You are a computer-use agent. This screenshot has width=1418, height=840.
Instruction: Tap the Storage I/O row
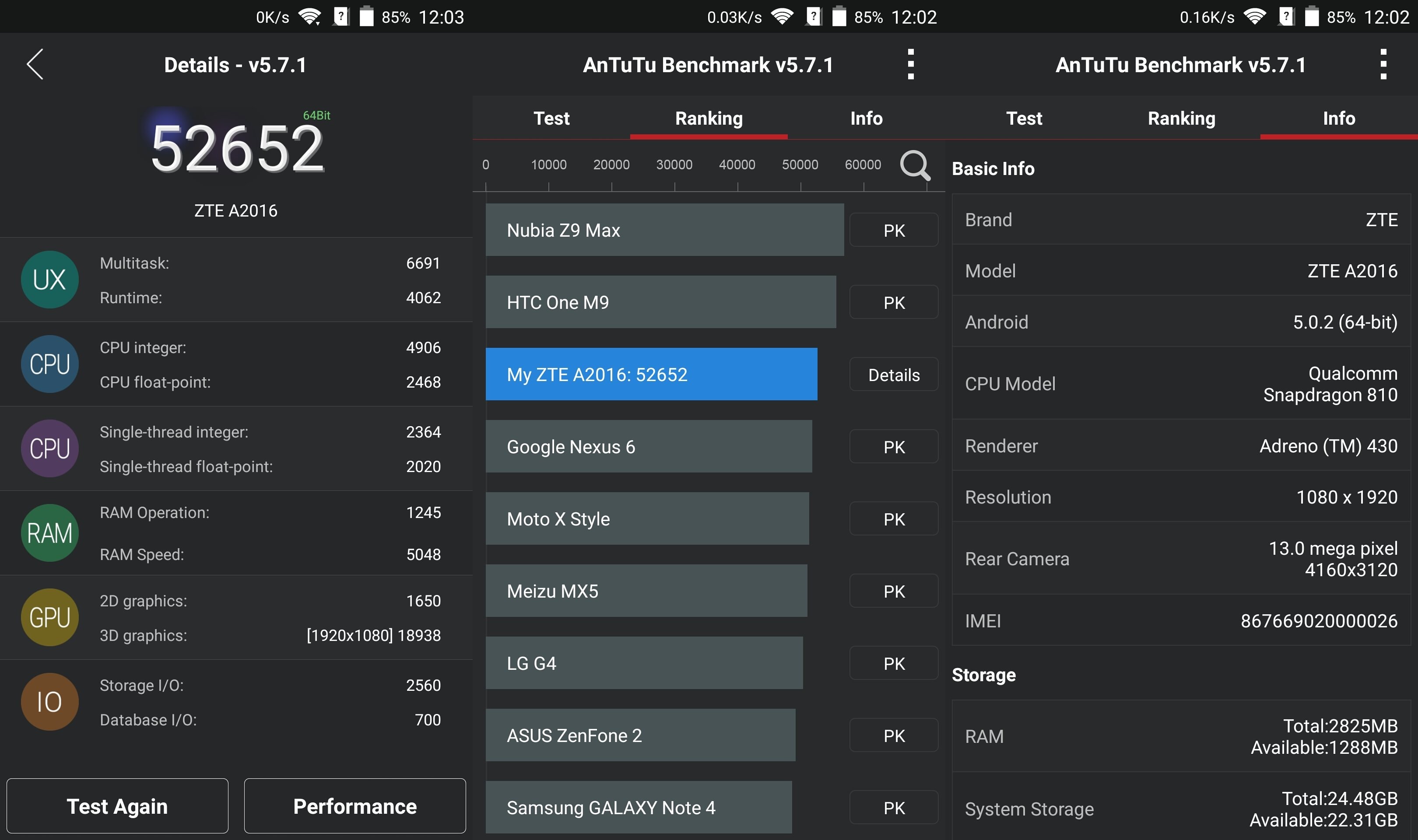pyautogui.click(x=270, y=685)
